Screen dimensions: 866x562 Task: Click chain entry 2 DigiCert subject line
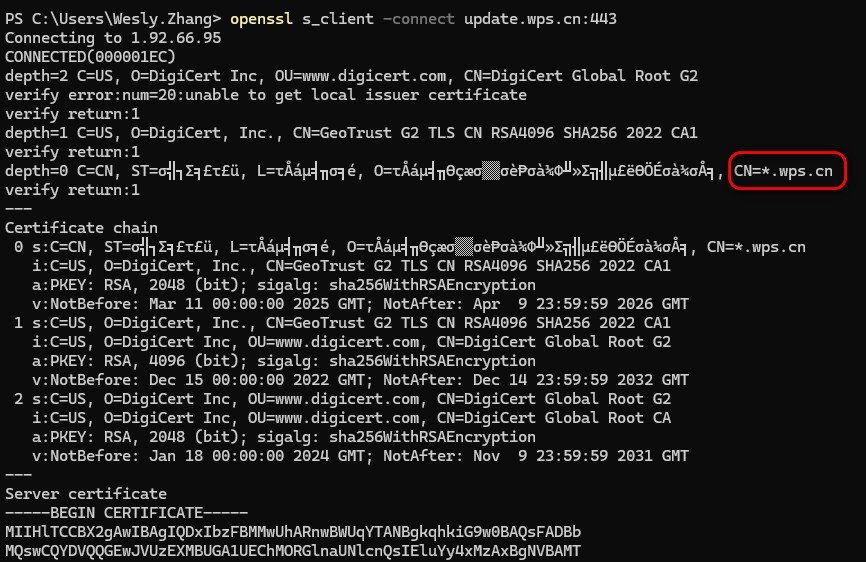pos(342,399)
